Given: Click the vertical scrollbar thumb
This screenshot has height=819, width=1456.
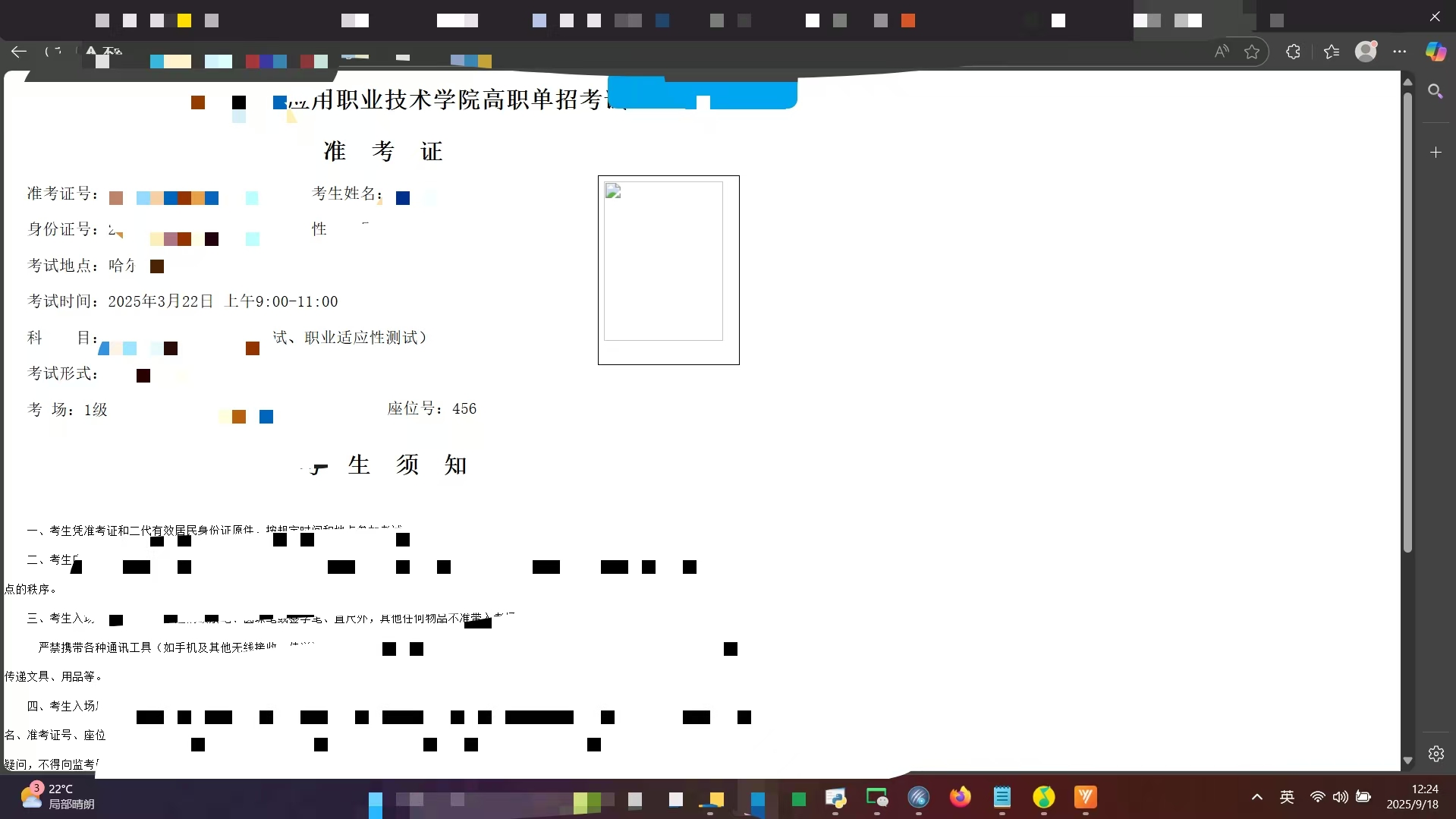Looking at the screenshot, I should [x=1407, y=319].
